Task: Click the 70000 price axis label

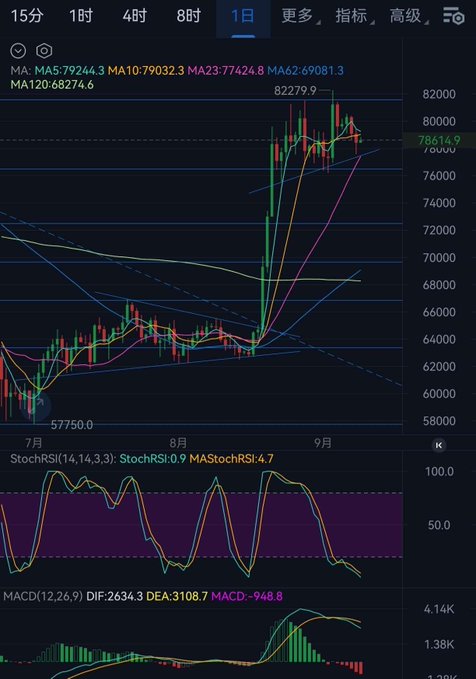Action: click(439, 258)
